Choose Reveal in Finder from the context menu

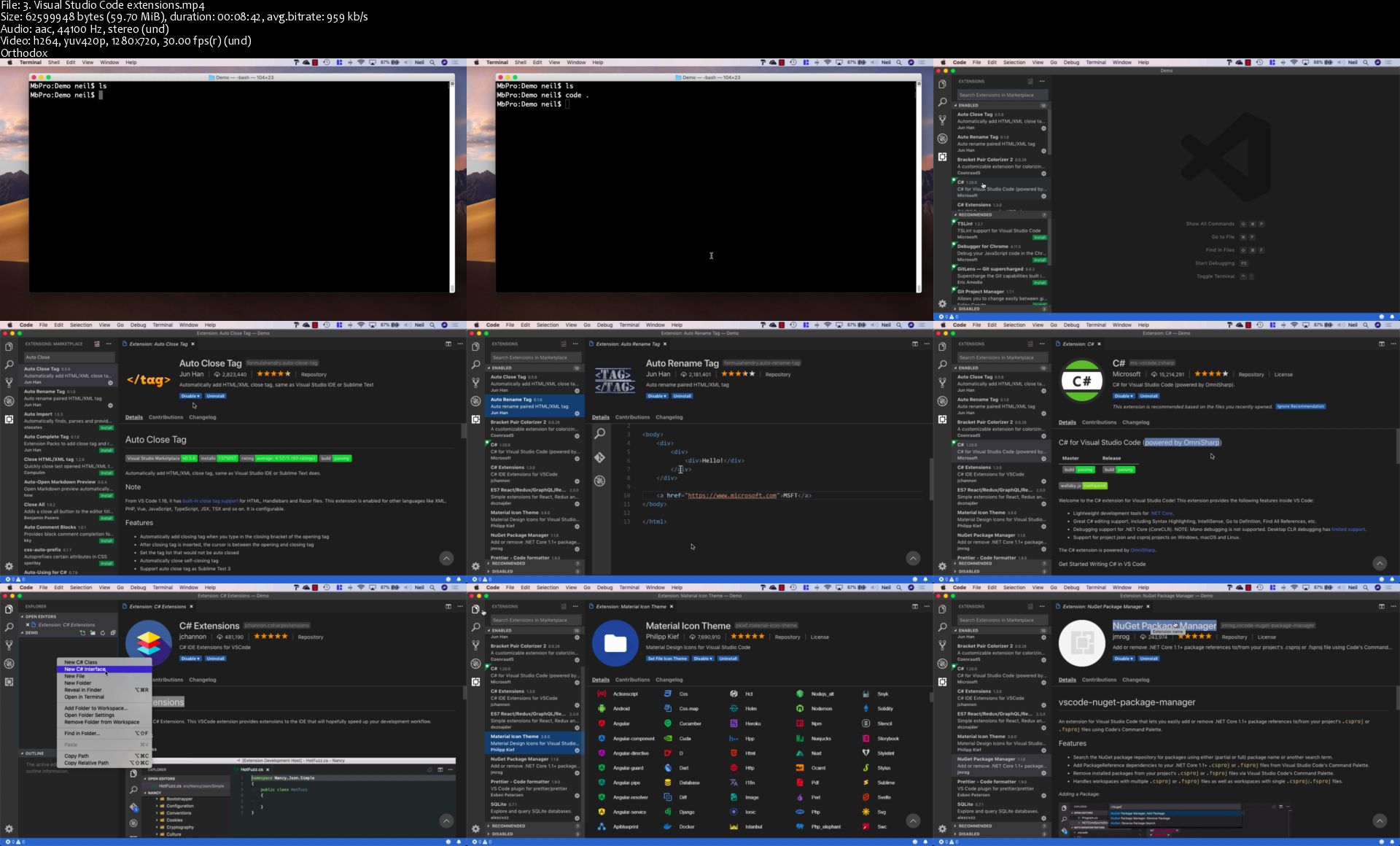tap(104, 690)
